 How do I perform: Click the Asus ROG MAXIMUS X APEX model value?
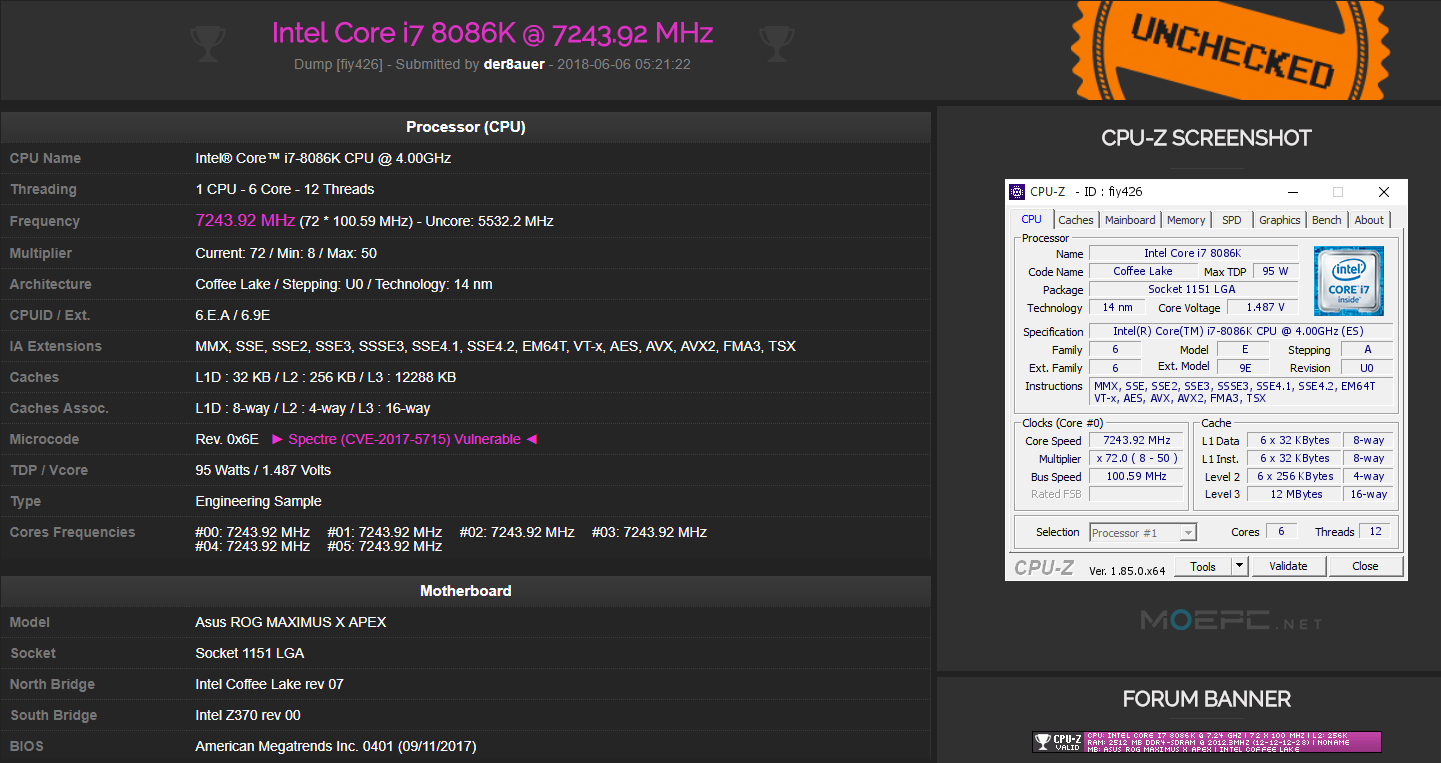coord(291,622)
